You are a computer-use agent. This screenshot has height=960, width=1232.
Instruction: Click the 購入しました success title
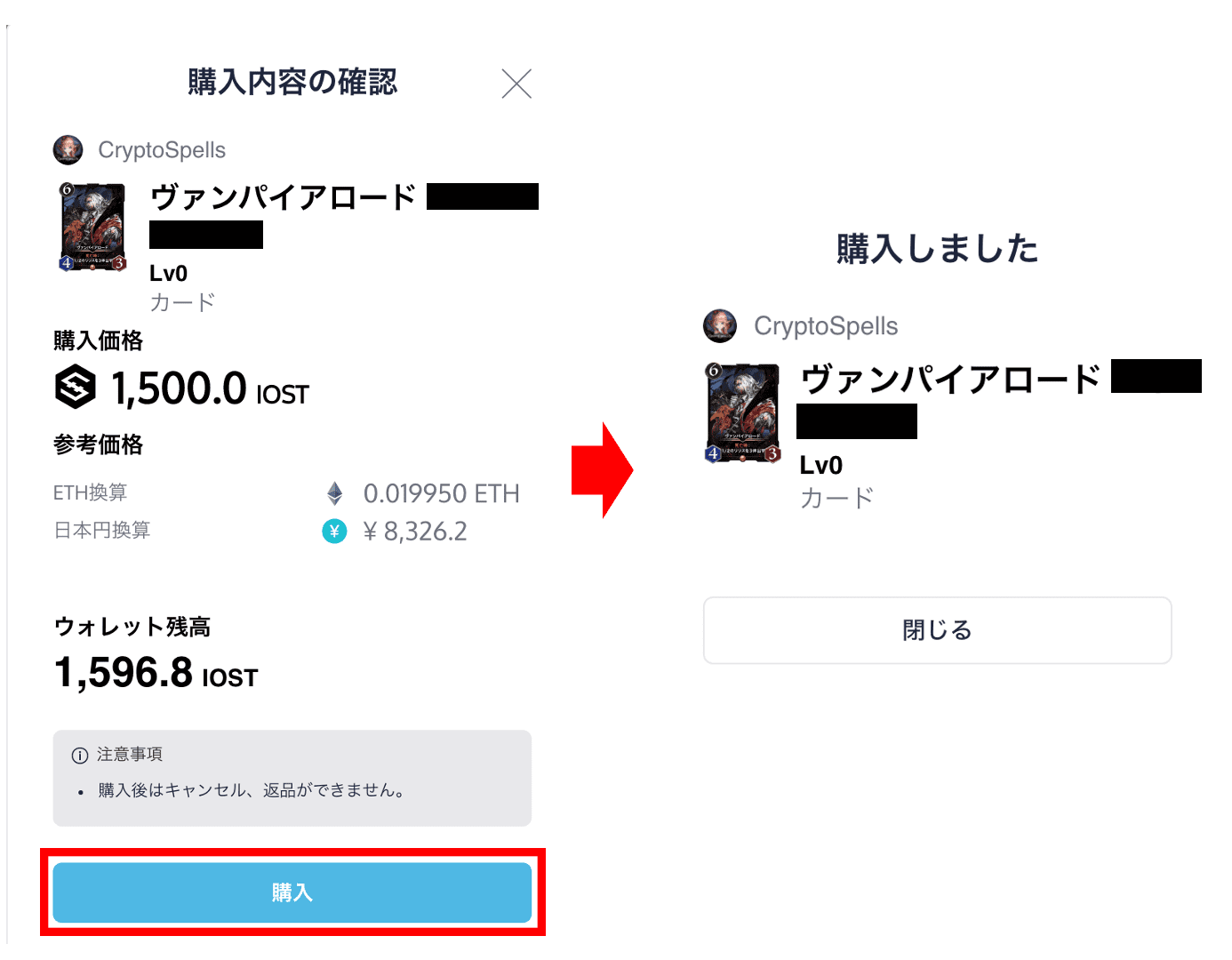936,249
